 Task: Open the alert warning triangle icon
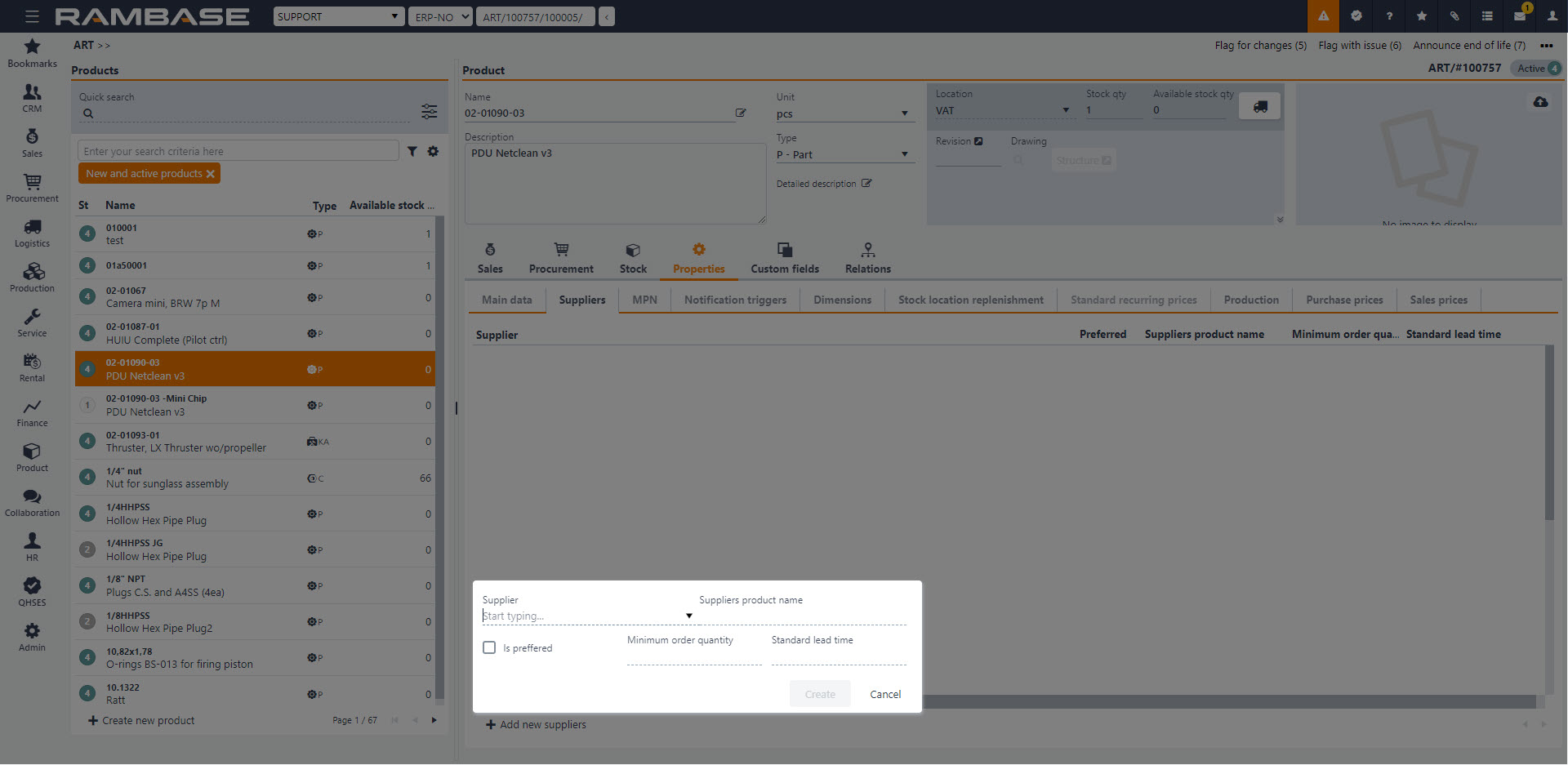(x=1323, y=16)
